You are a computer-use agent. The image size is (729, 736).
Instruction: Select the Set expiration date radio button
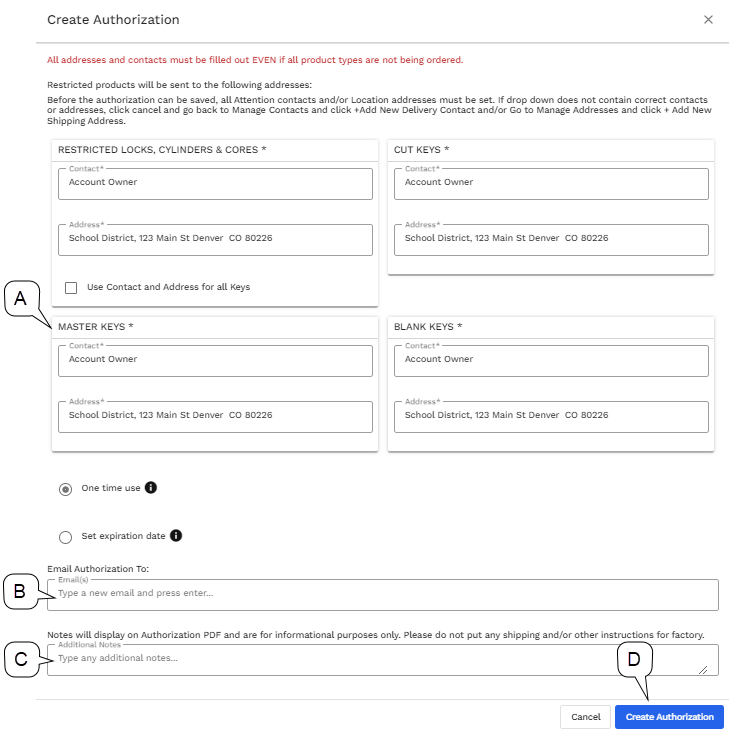66,537
